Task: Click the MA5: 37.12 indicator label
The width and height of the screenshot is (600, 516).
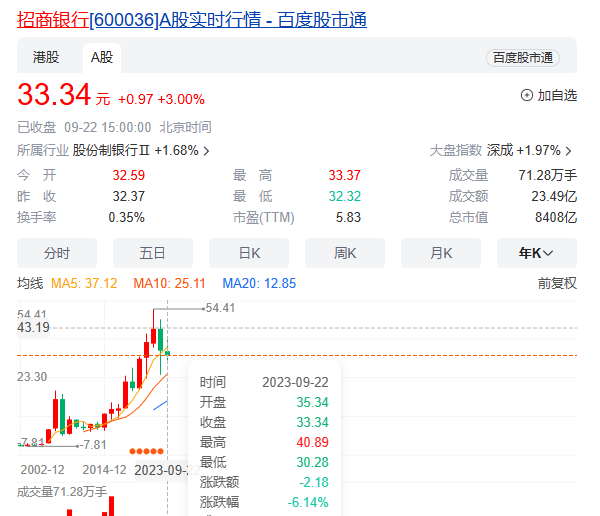Action: pos(84,283)
